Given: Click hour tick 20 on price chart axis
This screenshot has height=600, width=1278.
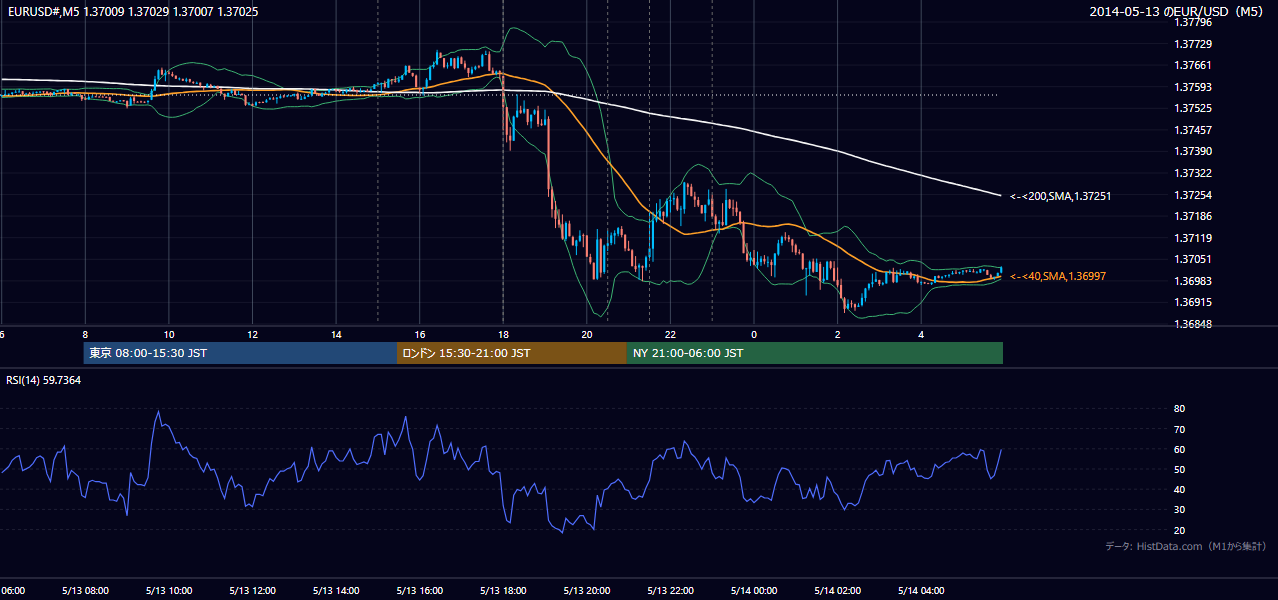Looking at the screenshot, I should point(587,335).
